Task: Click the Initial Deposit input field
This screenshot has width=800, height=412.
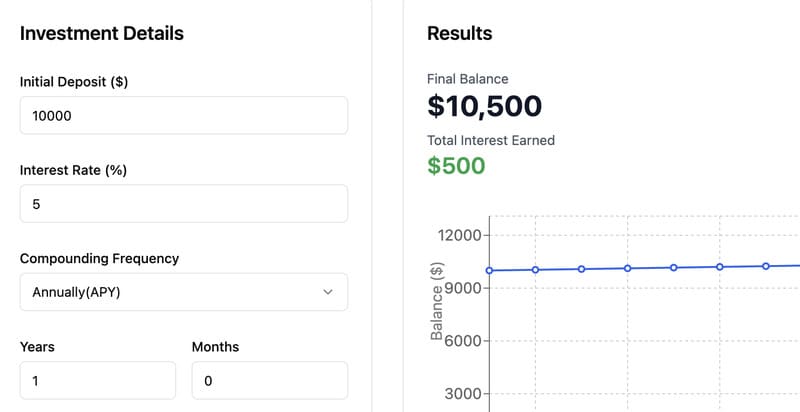Action: click(184, 116)
